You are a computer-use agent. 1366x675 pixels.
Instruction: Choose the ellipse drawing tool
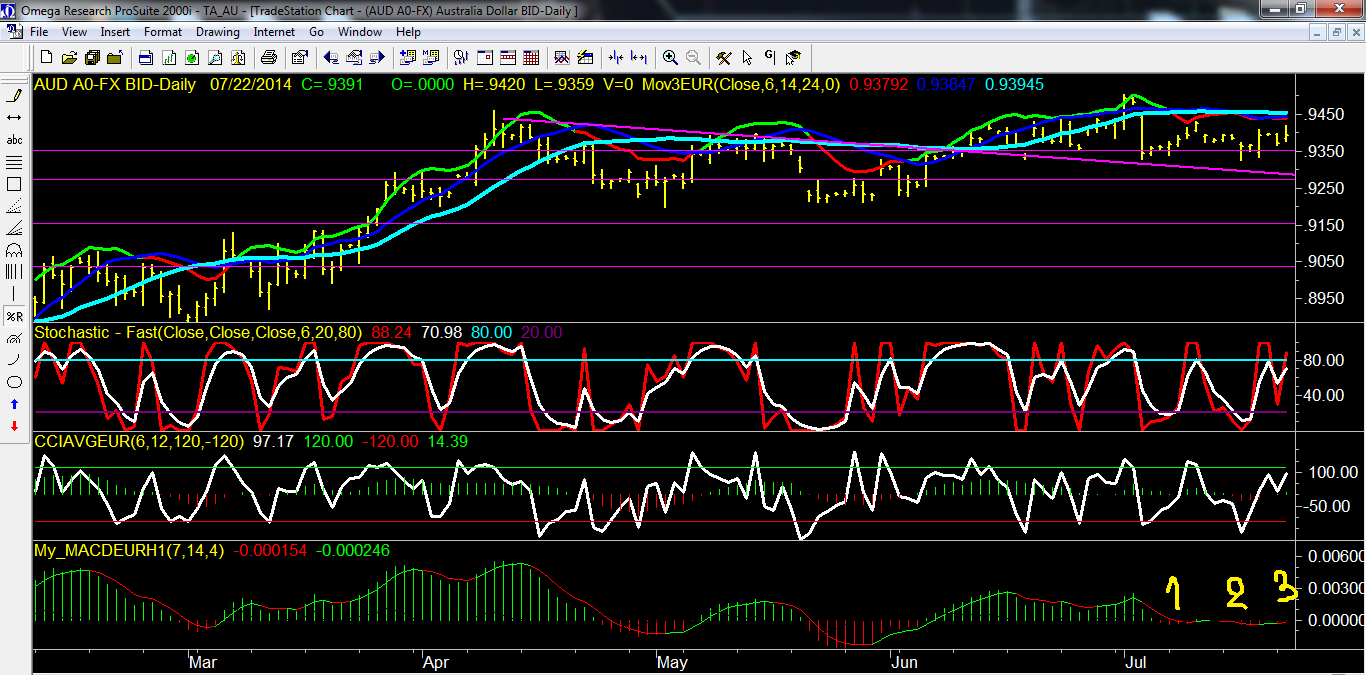pos(14,382)
